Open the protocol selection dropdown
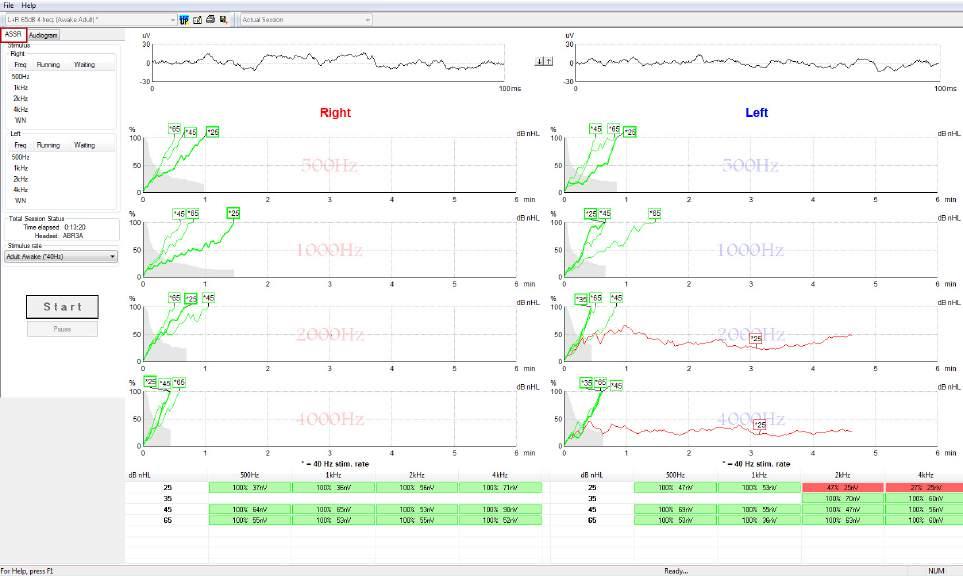This screenshot has height=576, width=963. 90,20
